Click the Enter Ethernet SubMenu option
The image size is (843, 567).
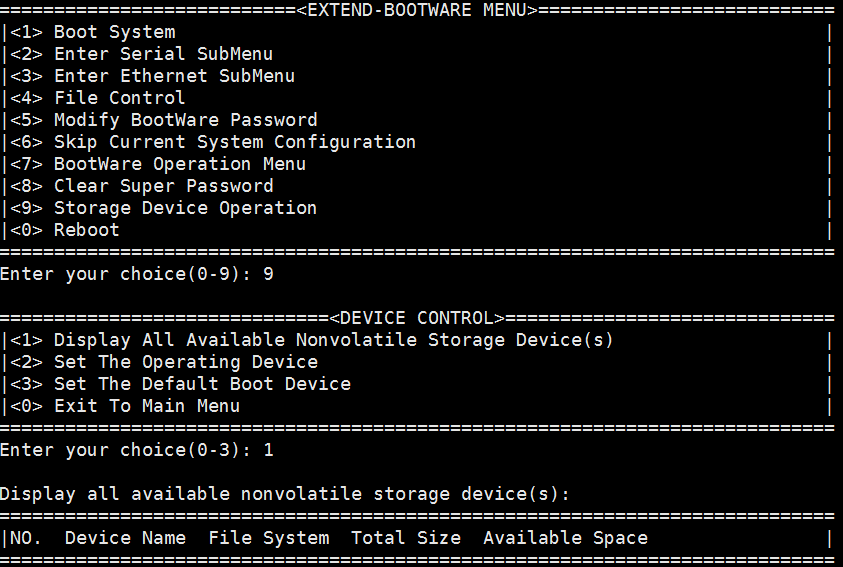pyautogui.click(x=174, y=76)
